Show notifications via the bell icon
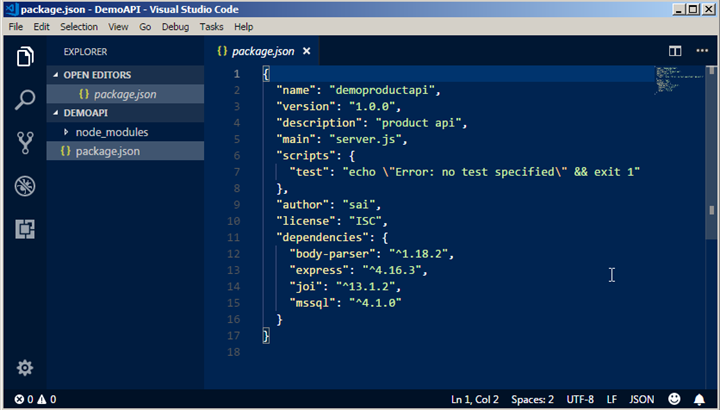The height and width of the screenshot is (410, 720). [x=699, y=399]
